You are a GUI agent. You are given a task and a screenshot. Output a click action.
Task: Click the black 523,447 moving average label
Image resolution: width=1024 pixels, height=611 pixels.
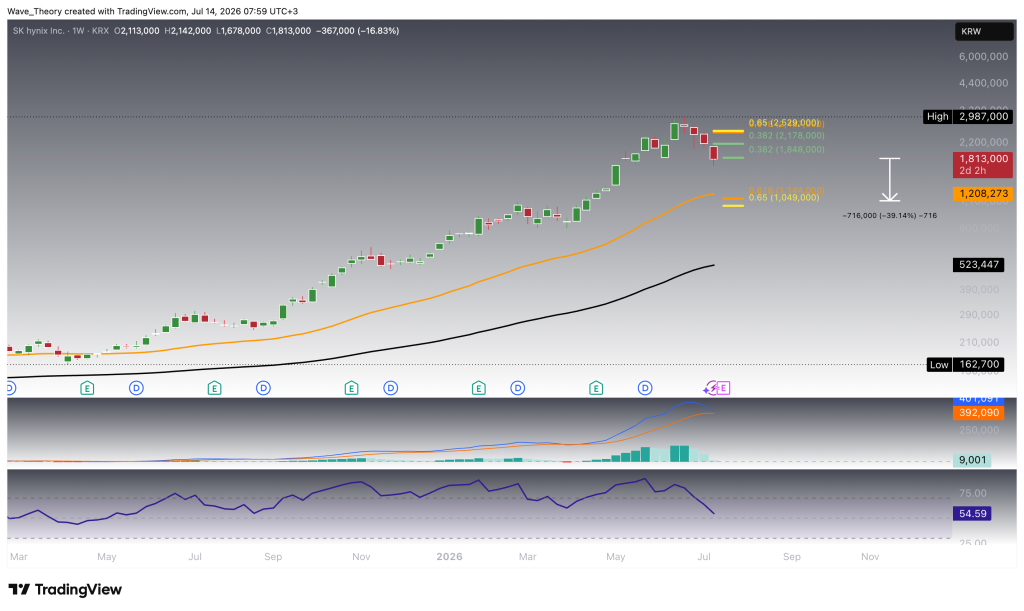[978, 264]
